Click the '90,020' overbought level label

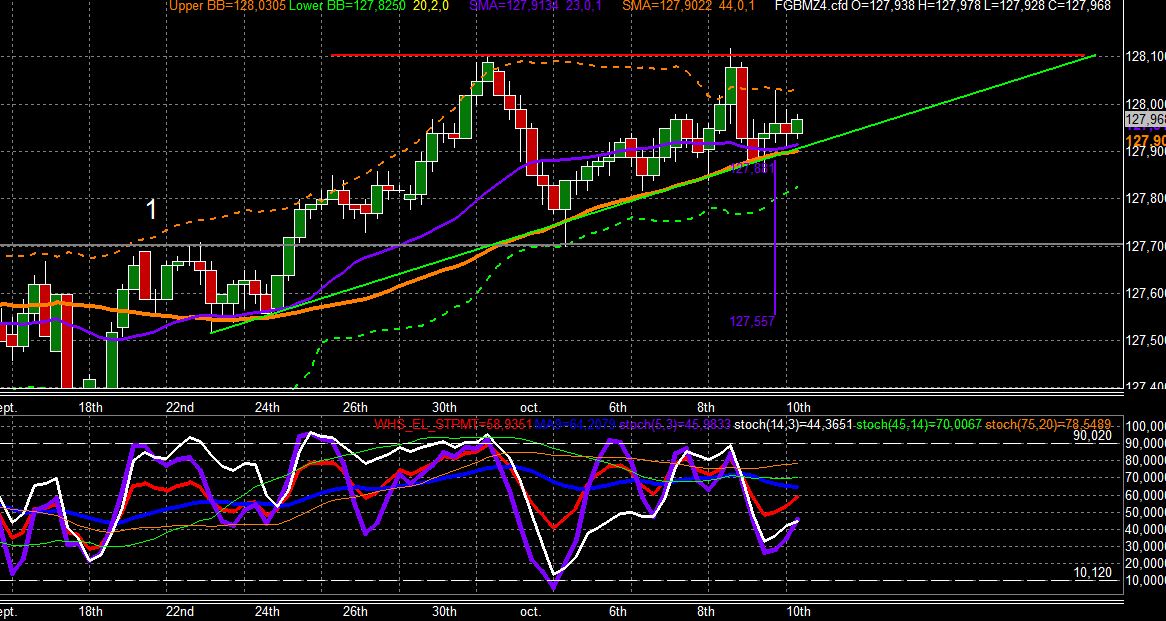[x=1092, y=436]
